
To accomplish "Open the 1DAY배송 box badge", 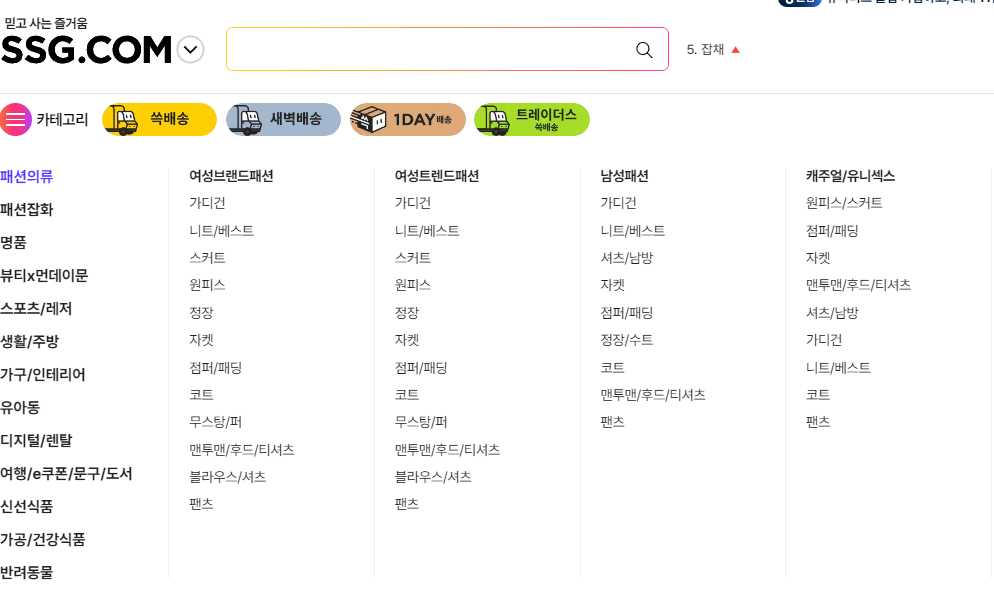I will tap(408, 119).
